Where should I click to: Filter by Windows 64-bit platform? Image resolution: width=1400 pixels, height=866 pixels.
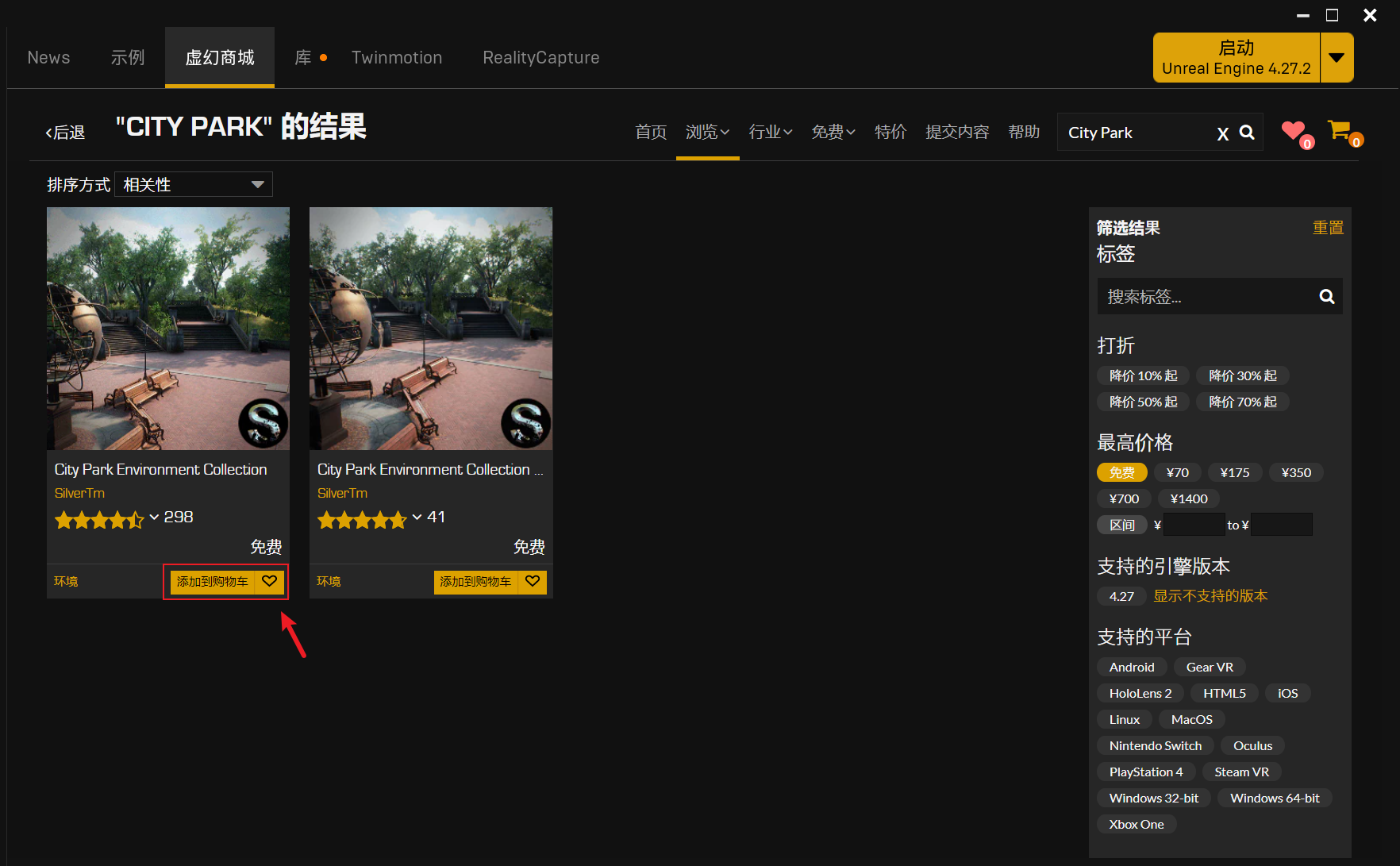pos(1275,798)
